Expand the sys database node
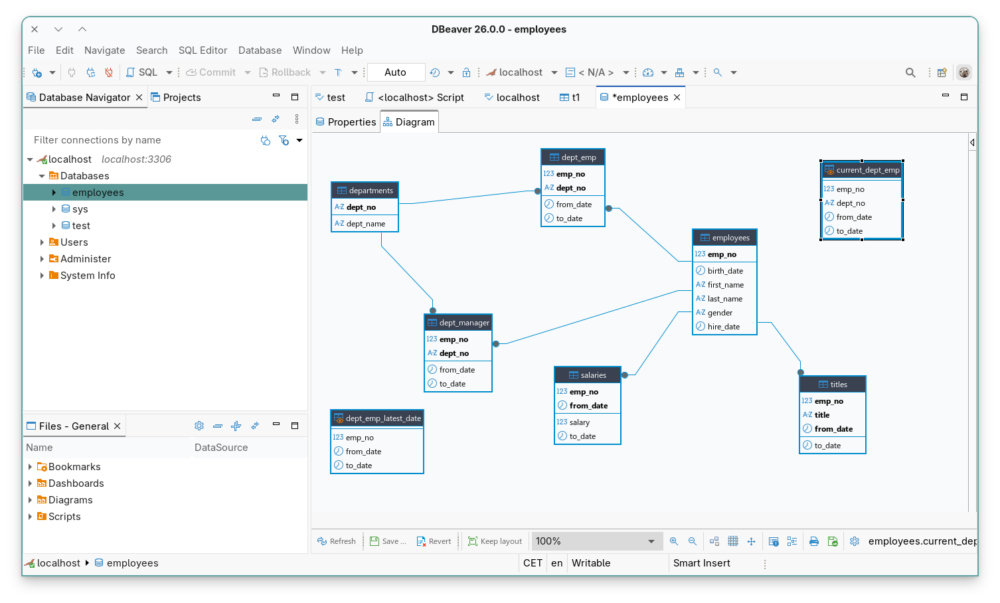1000x603 pixels. point(54,209)
